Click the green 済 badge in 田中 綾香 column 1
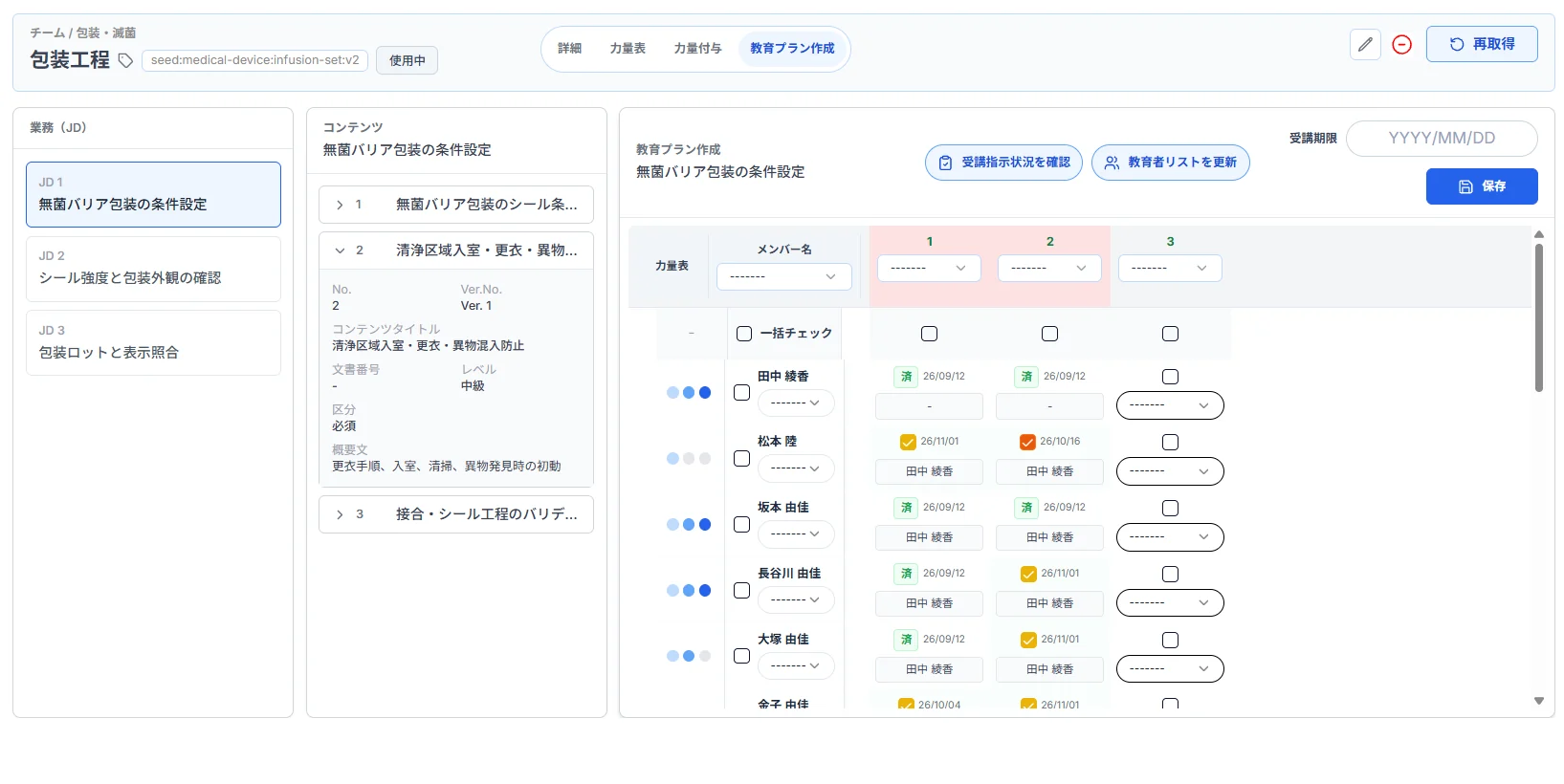Image resolution: width=1564 pixels, height=784 pixels. point(906,377)
